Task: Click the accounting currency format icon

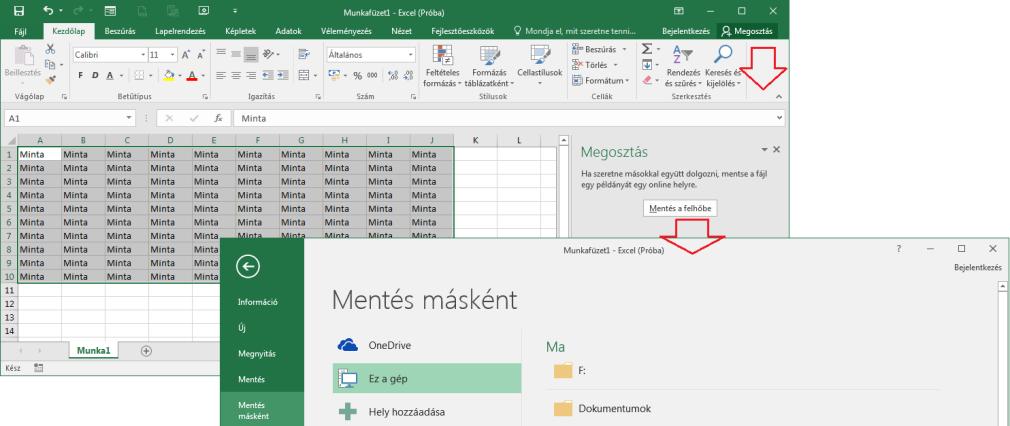Action: coord(334,75)
